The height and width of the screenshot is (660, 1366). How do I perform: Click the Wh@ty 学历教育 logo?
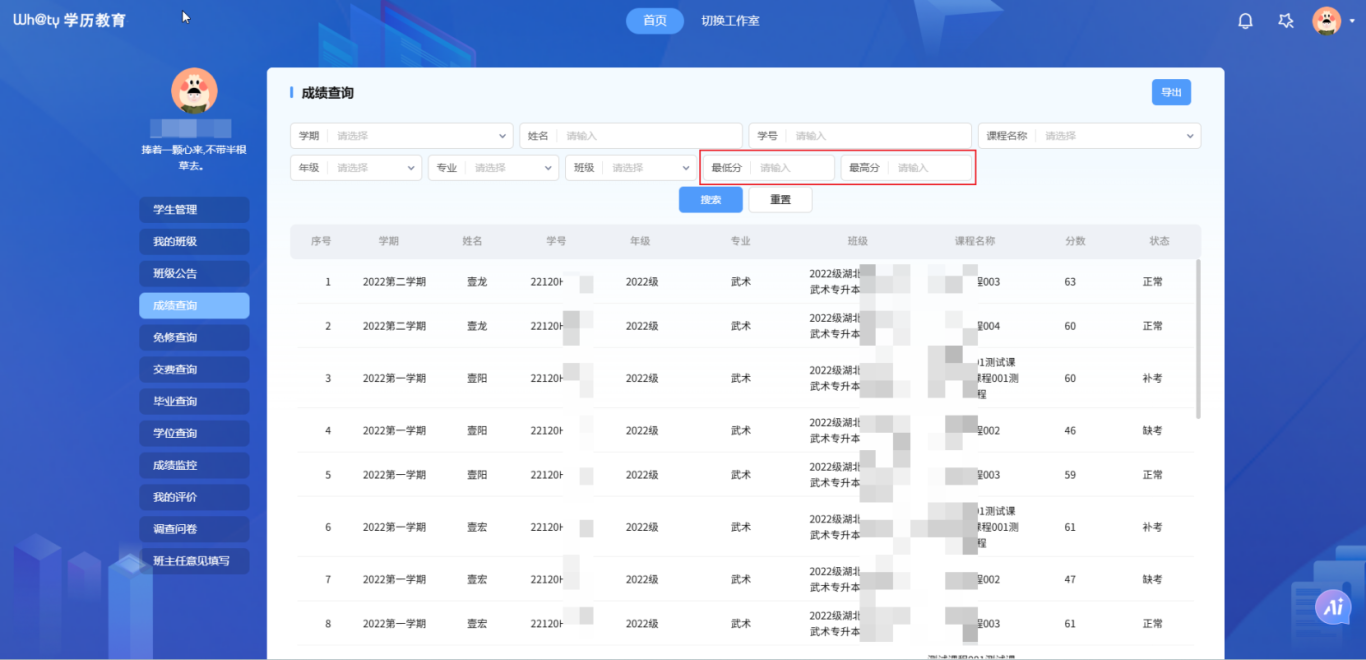click(69, 21)
